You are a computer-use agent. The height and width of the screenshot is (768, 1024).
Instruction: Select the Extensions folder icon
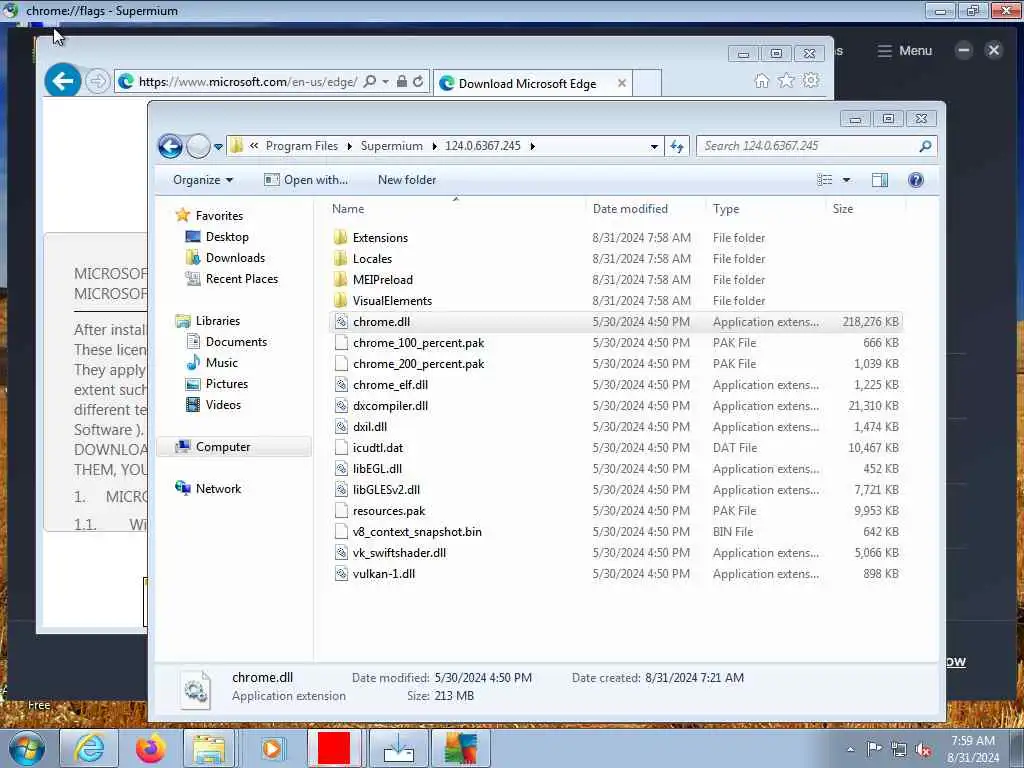click(x=340, y=237)
